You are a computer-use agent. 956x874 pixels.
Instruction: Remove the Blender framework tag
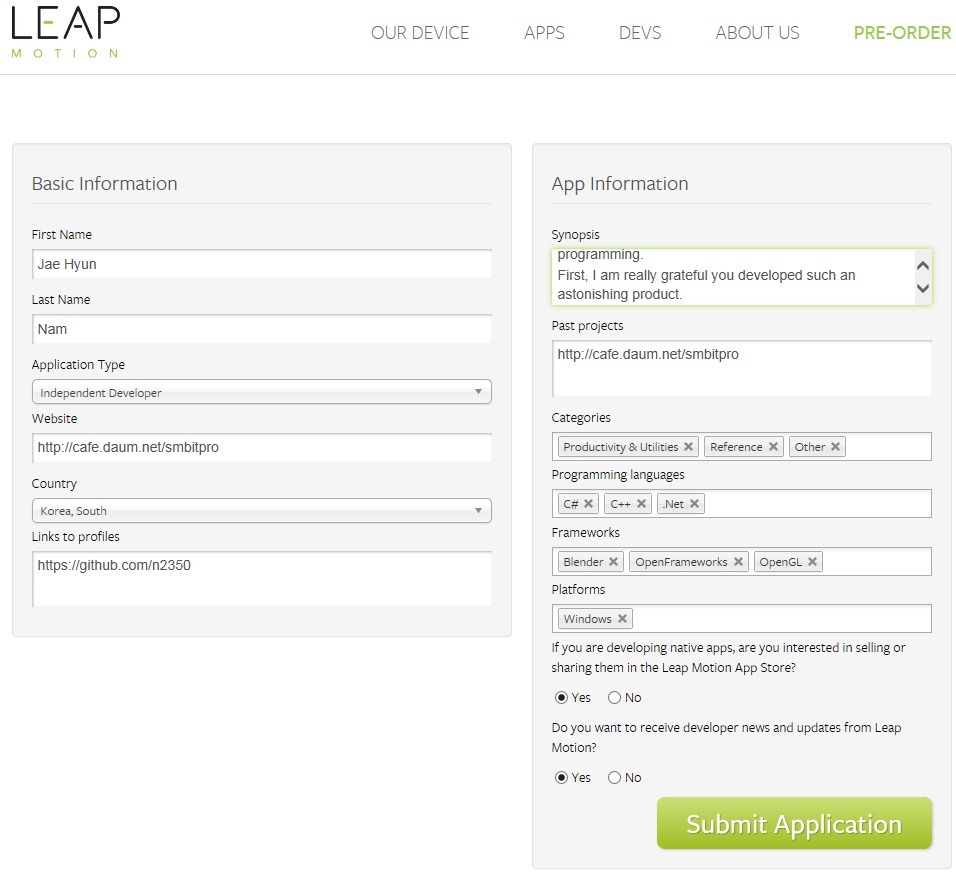(x=613, y=562)
